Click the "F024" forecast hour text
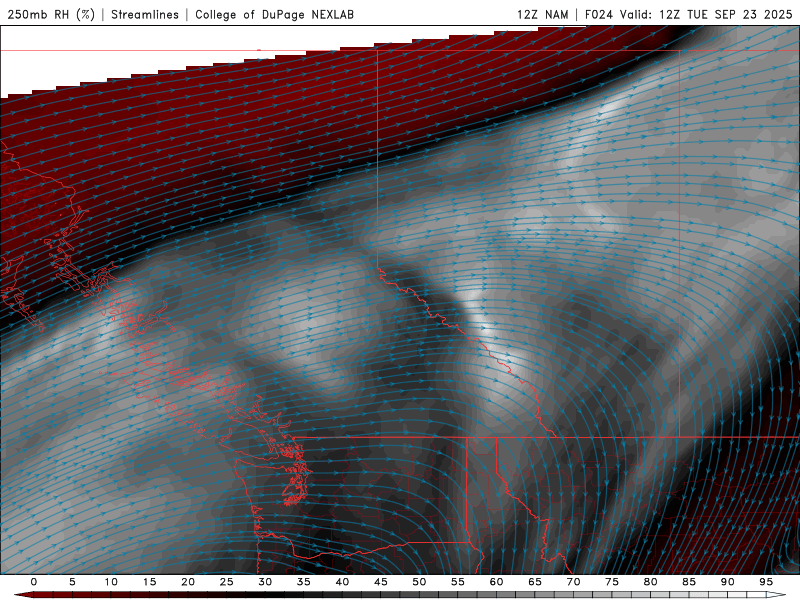Viewport: 800px width, 600px height. pyautogui.click(x=599, y=14)
